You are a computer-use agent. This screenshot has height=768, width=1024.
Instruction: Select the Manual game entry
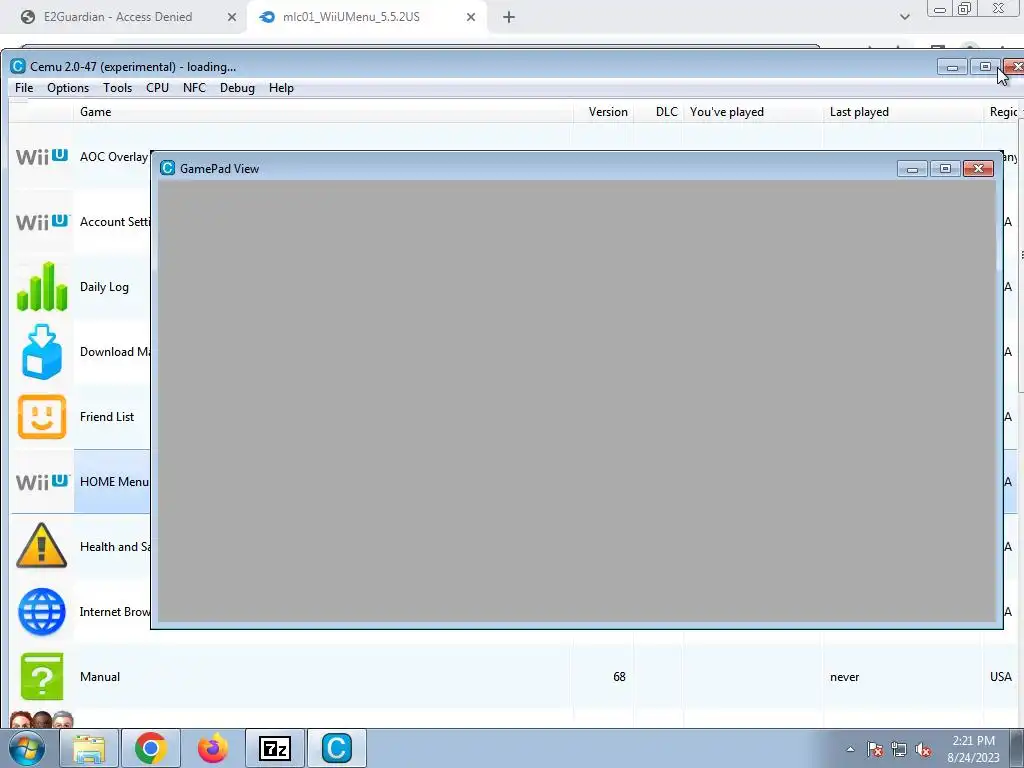100,677
